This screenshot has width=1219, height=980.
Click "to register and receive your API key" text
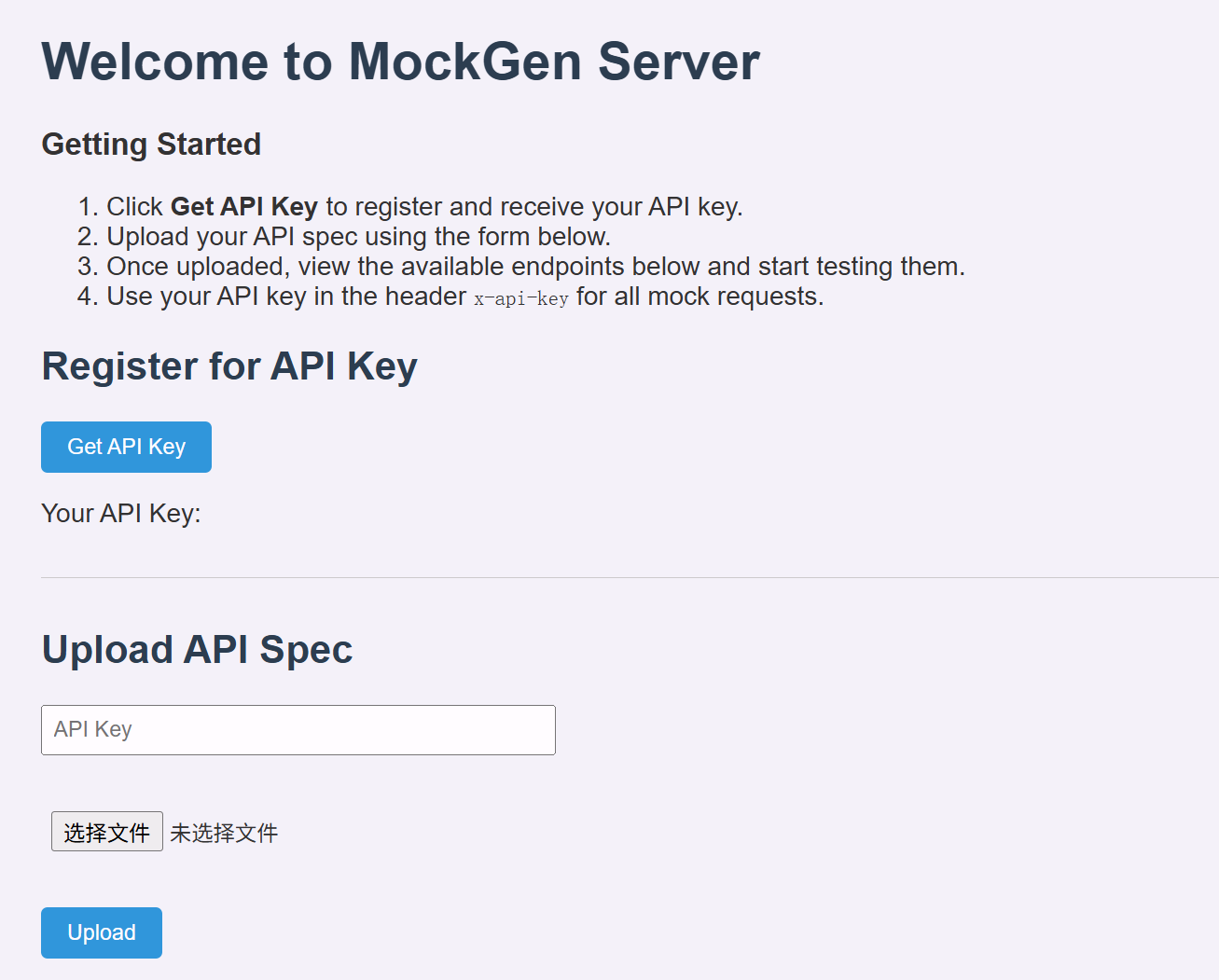533,207
